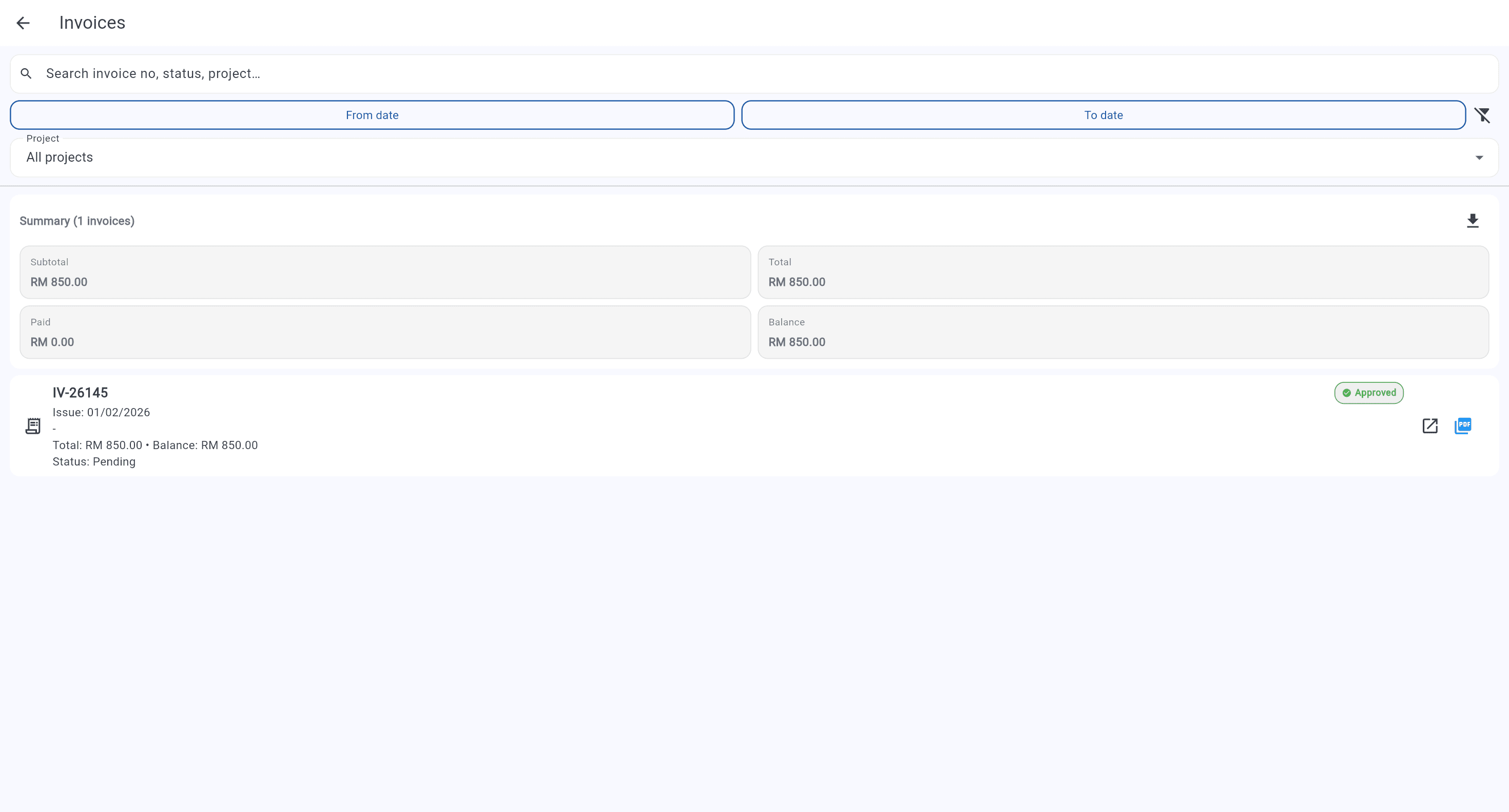1509x812 pixels.
Task: Click the back arrow to leave Invoices
Action: 24,22
